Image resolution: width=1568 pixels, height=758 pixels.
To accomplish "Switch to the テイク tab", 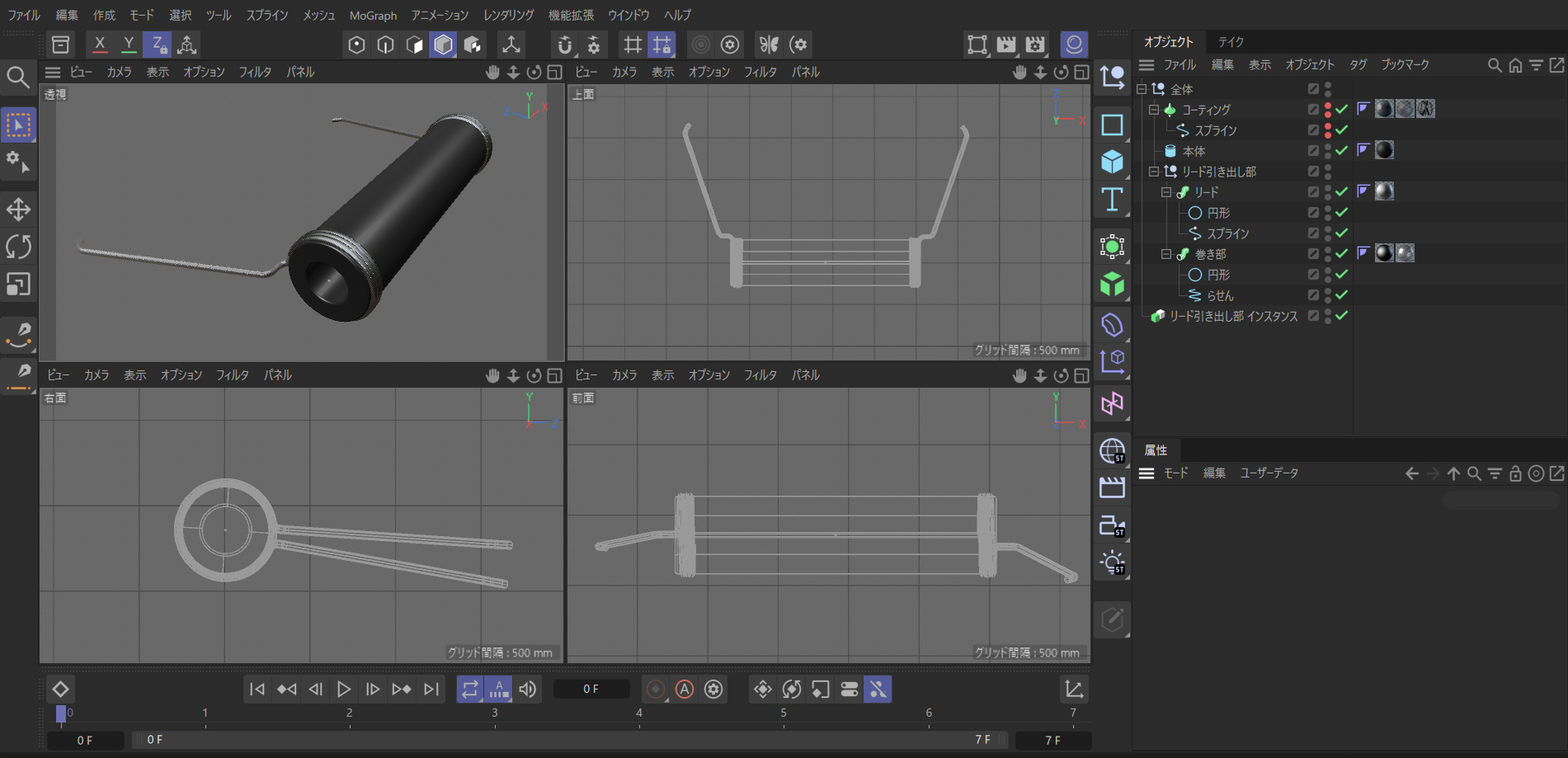I will click(x=1231, y=42).
